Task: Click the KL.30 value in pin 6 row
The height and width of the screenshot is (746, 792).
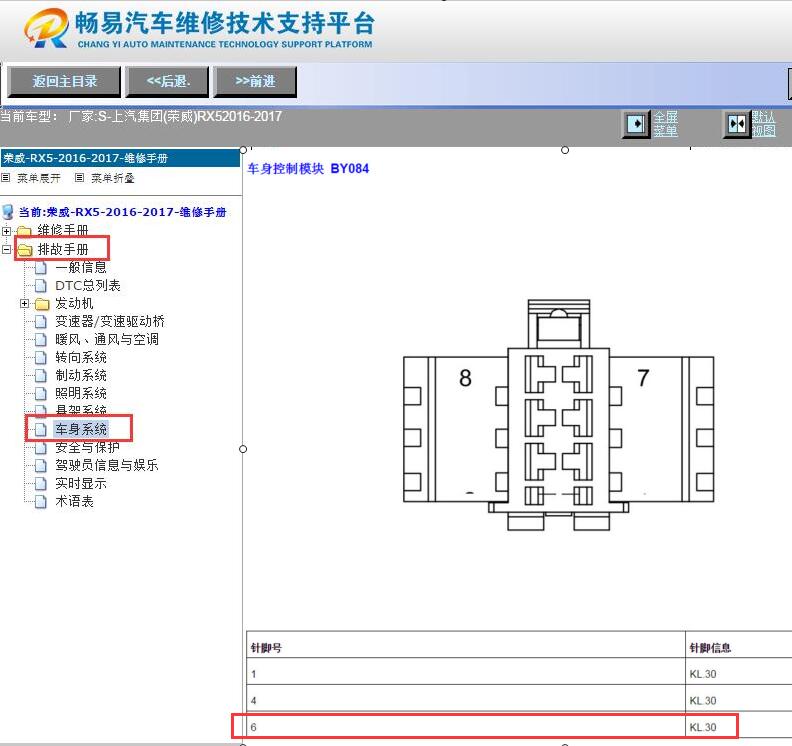Action: pyautogui.click(x=703, y=727)
